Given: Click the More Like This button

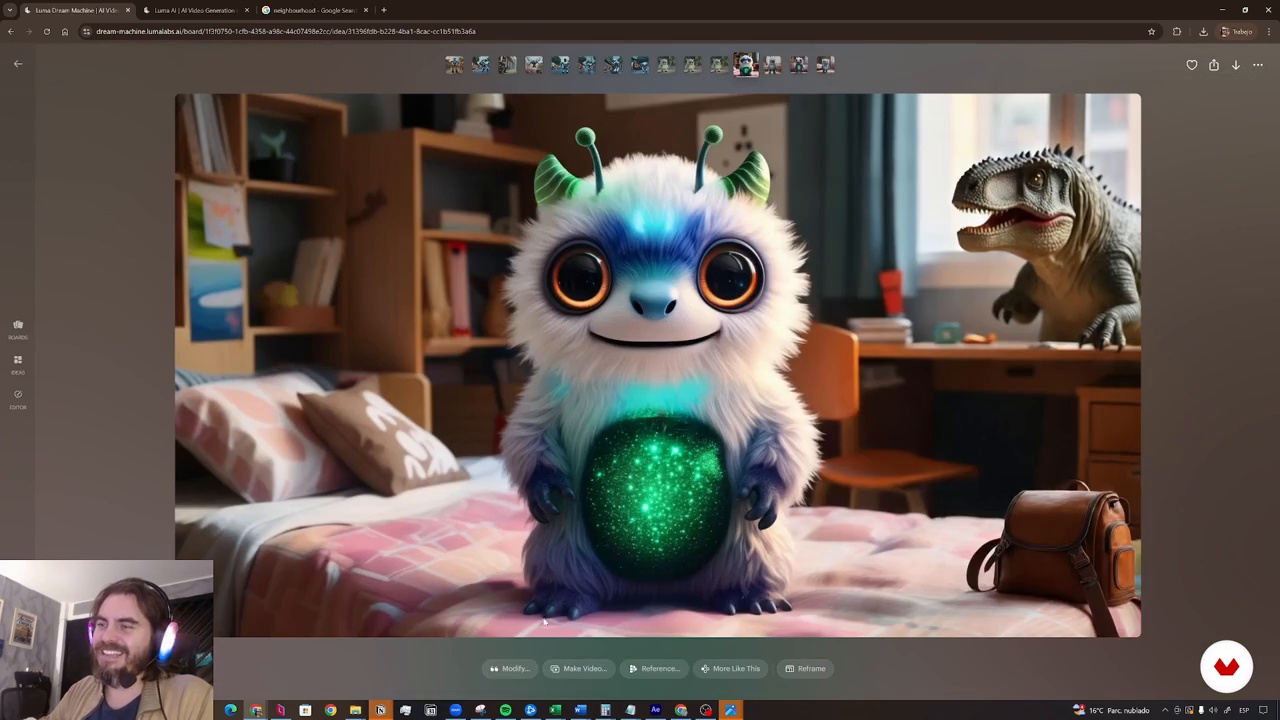Looking at the screenshot, I should 730,669.
